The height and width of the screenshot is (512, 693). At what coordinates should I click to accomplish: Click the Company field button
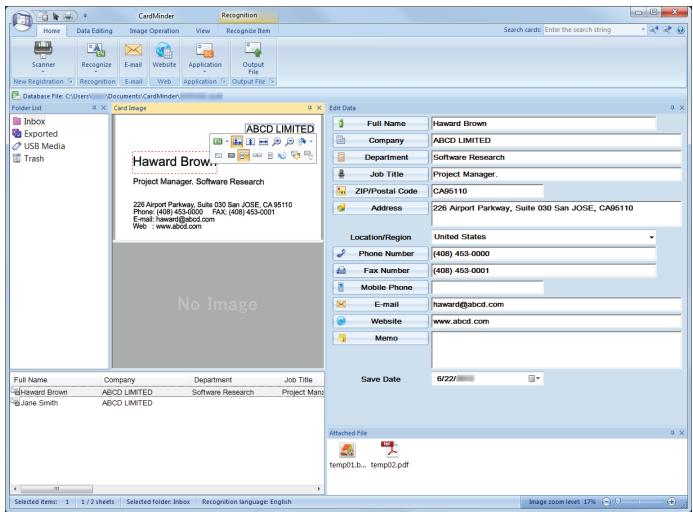[381, 140]
